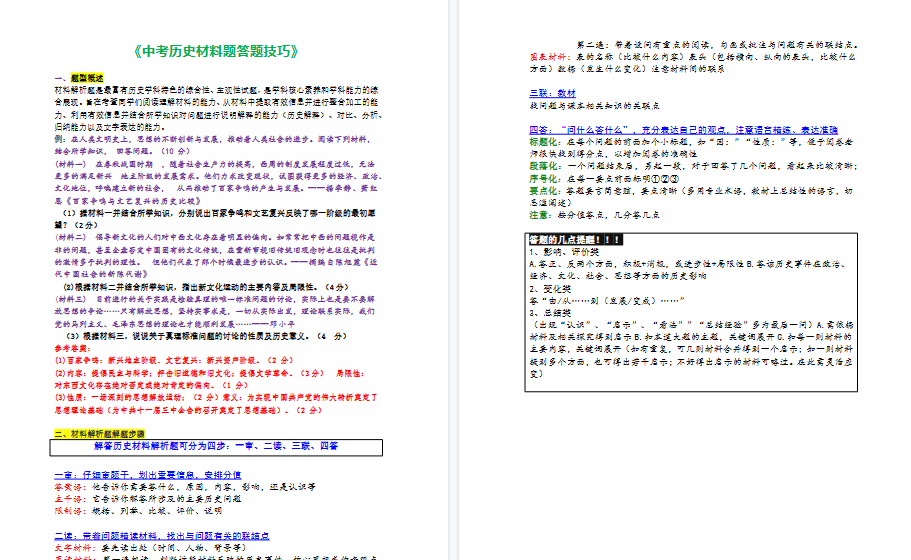The width and height of the screenshot is (911, 560).
Task: Click the black banner 答题的几点提醒!!!
Action: (x=575, y=239)
